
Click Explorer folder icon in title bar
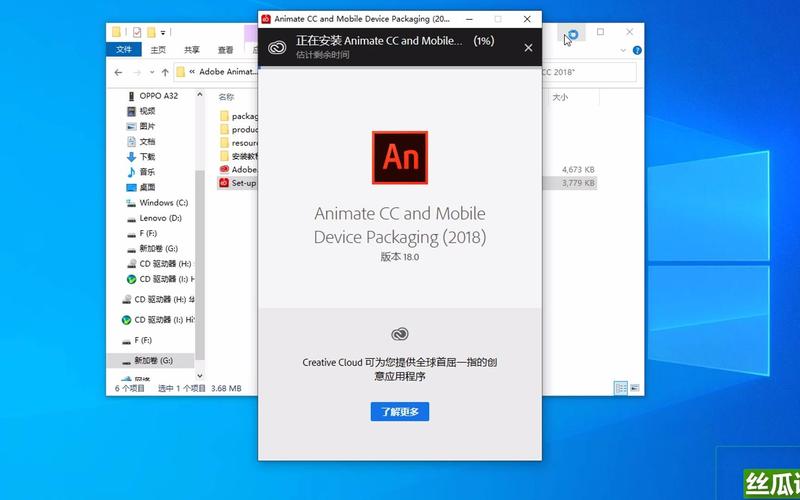[116, 32]
